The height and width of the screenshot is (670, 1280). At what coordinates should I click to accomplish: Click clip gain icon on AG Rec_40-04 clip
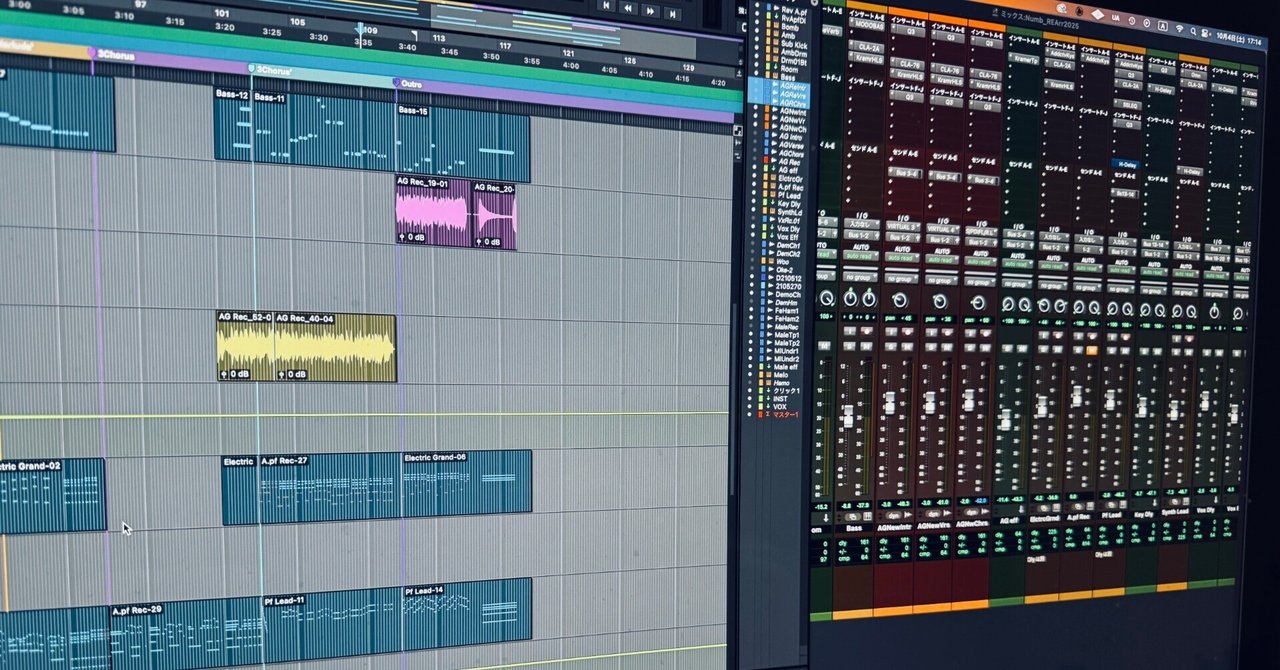[282, 374]
